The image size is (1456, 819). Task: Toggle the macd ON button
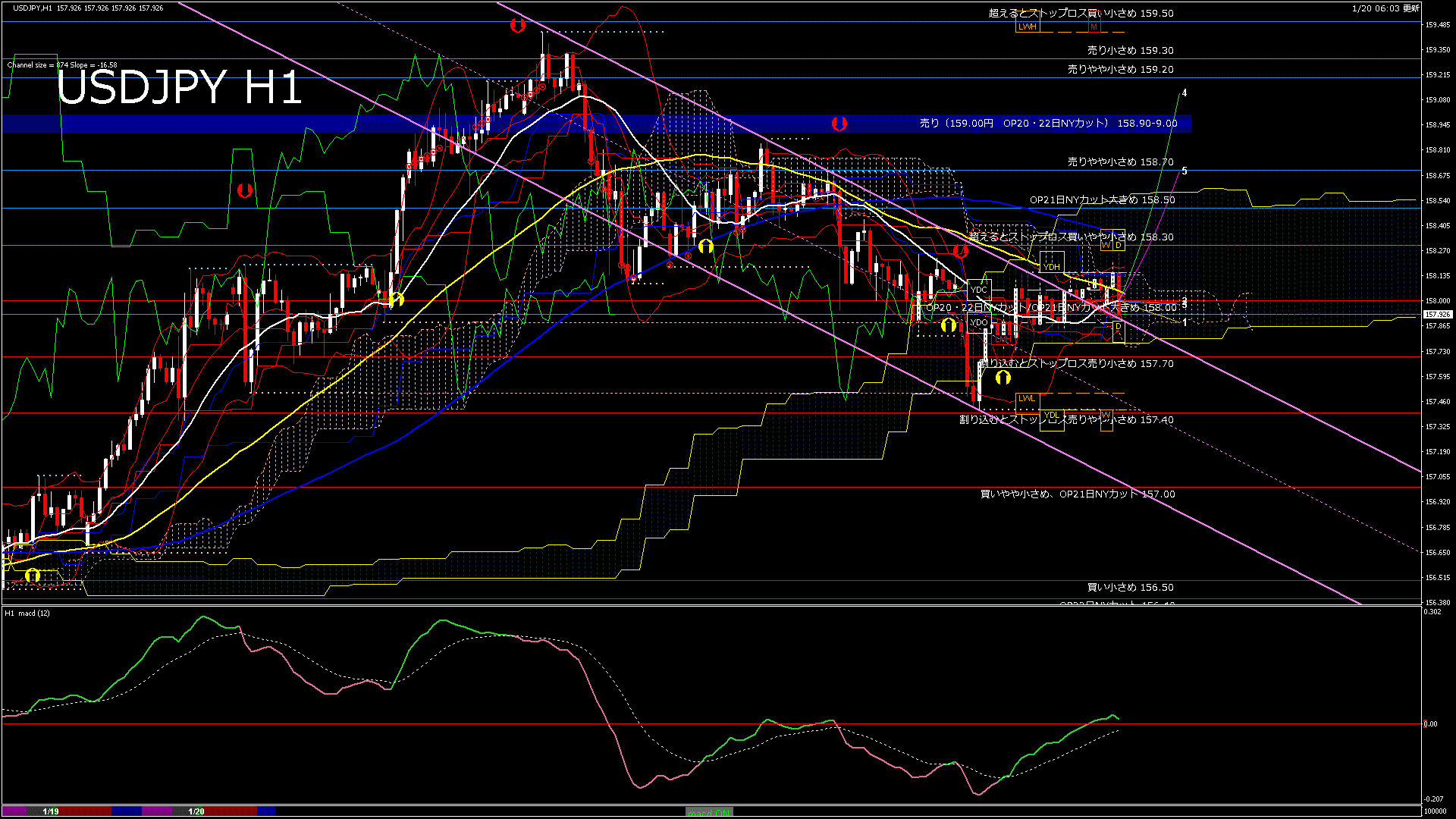[x=709, y=812]
